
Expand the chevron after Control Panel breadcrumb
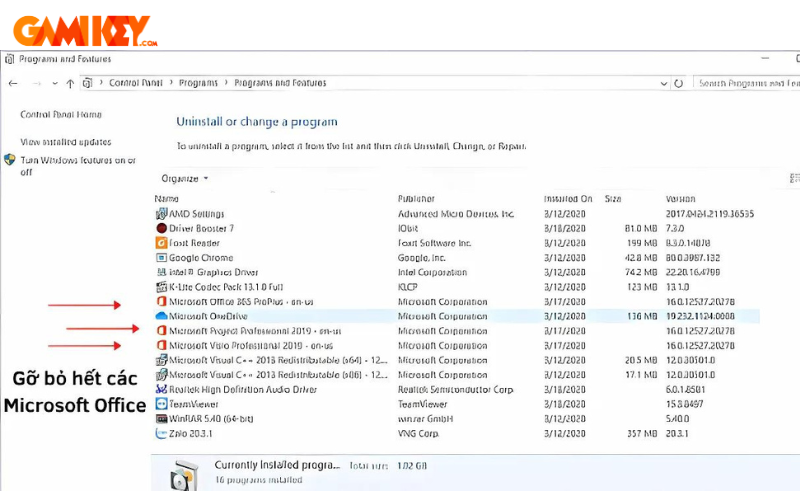[x=171, y=83]
